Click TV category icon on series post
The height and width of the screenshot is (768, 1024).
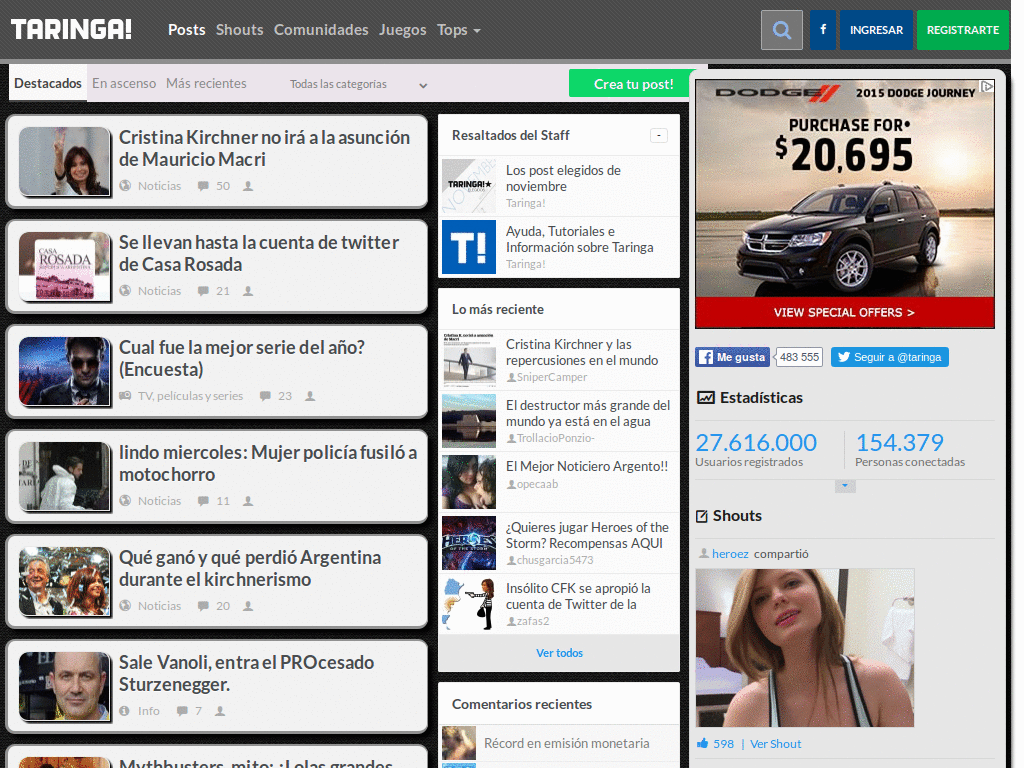[x=125, y=396]
